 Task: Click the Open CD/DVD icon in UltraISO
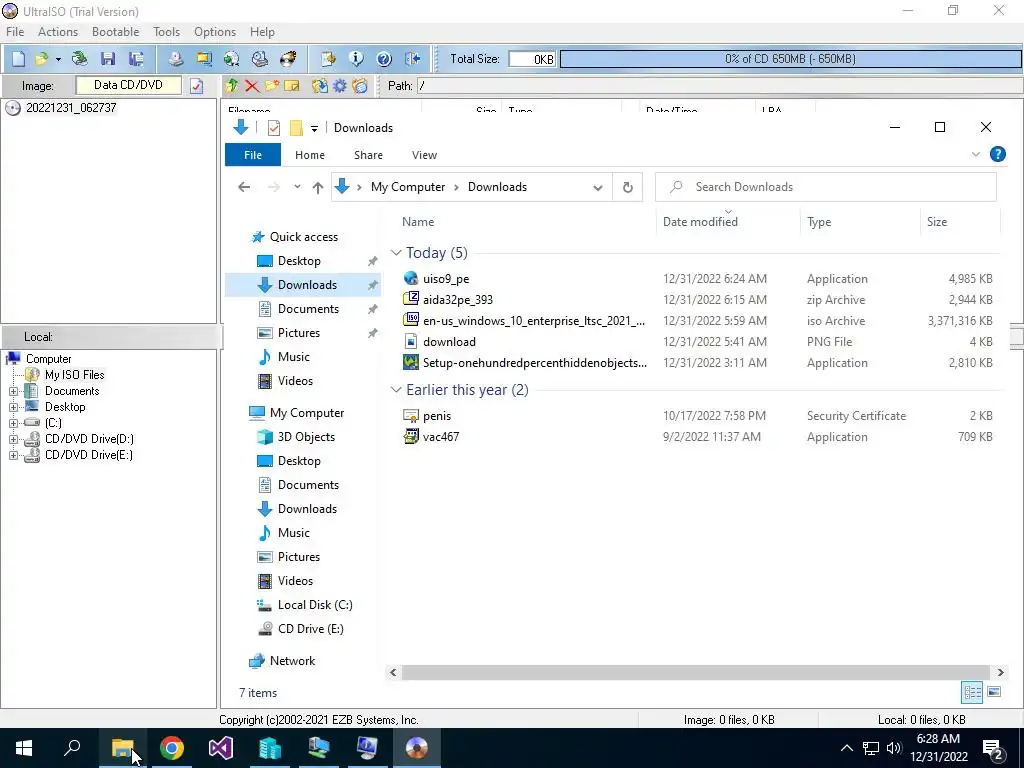click(x=80, y=59)
